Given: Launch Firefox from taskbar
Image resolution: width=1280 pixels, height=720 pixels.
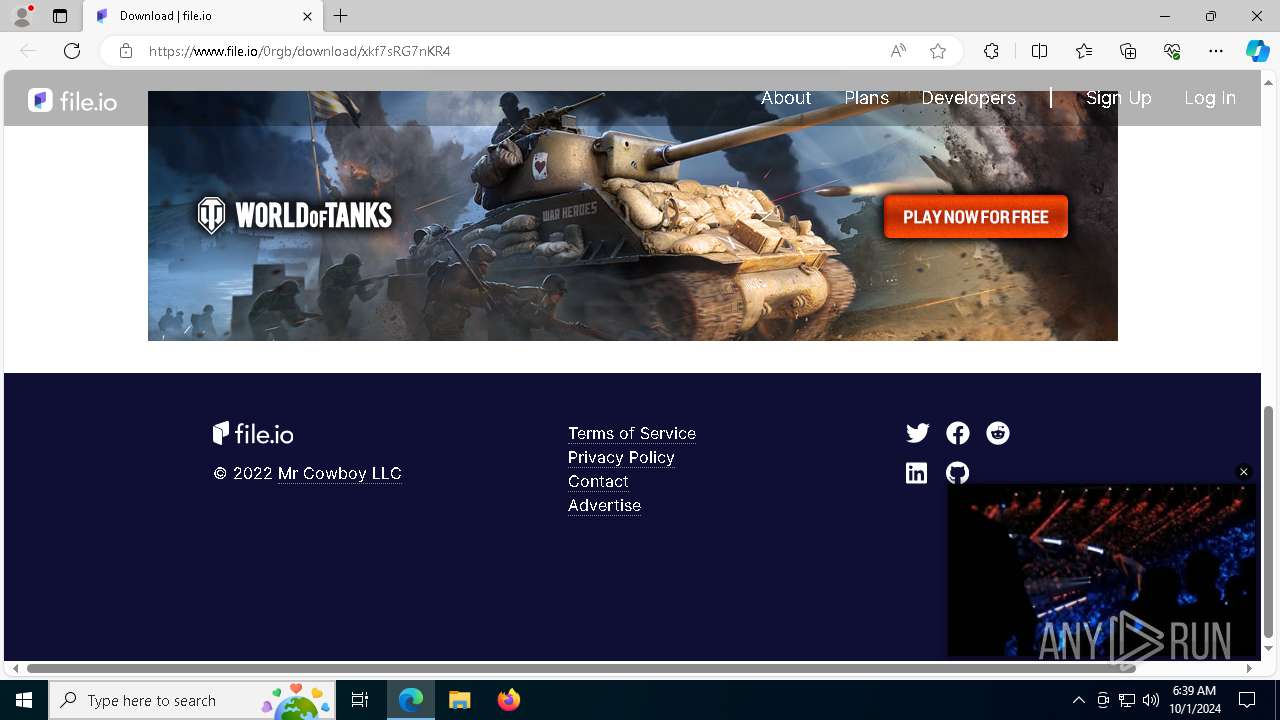Looking at the screenshot, I should pos(509,700).
